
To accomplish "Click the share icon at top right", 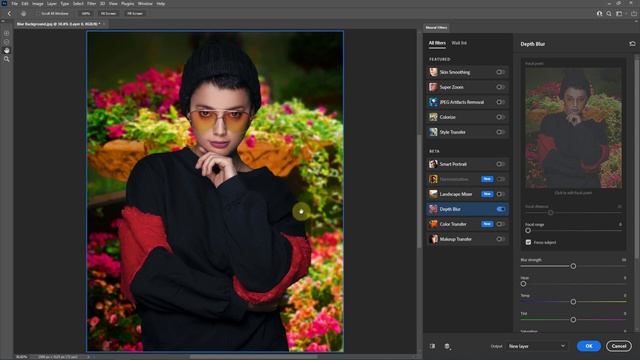I will coord(634,13).
